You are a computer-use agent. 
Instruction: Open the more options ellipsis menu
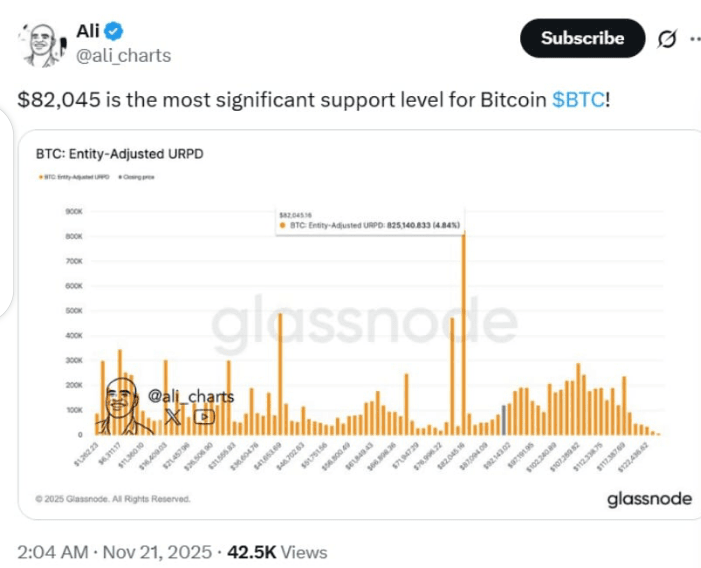695,39
